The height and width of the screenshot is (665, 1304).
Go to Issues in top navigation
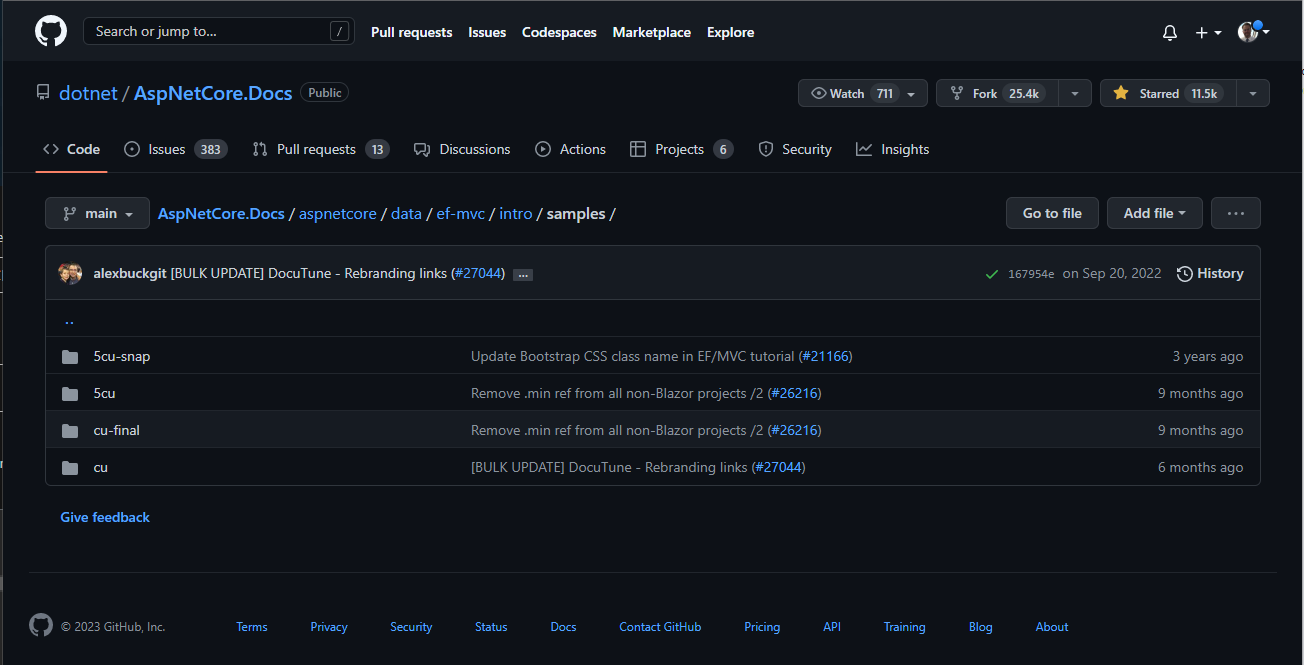pos(487,32)
